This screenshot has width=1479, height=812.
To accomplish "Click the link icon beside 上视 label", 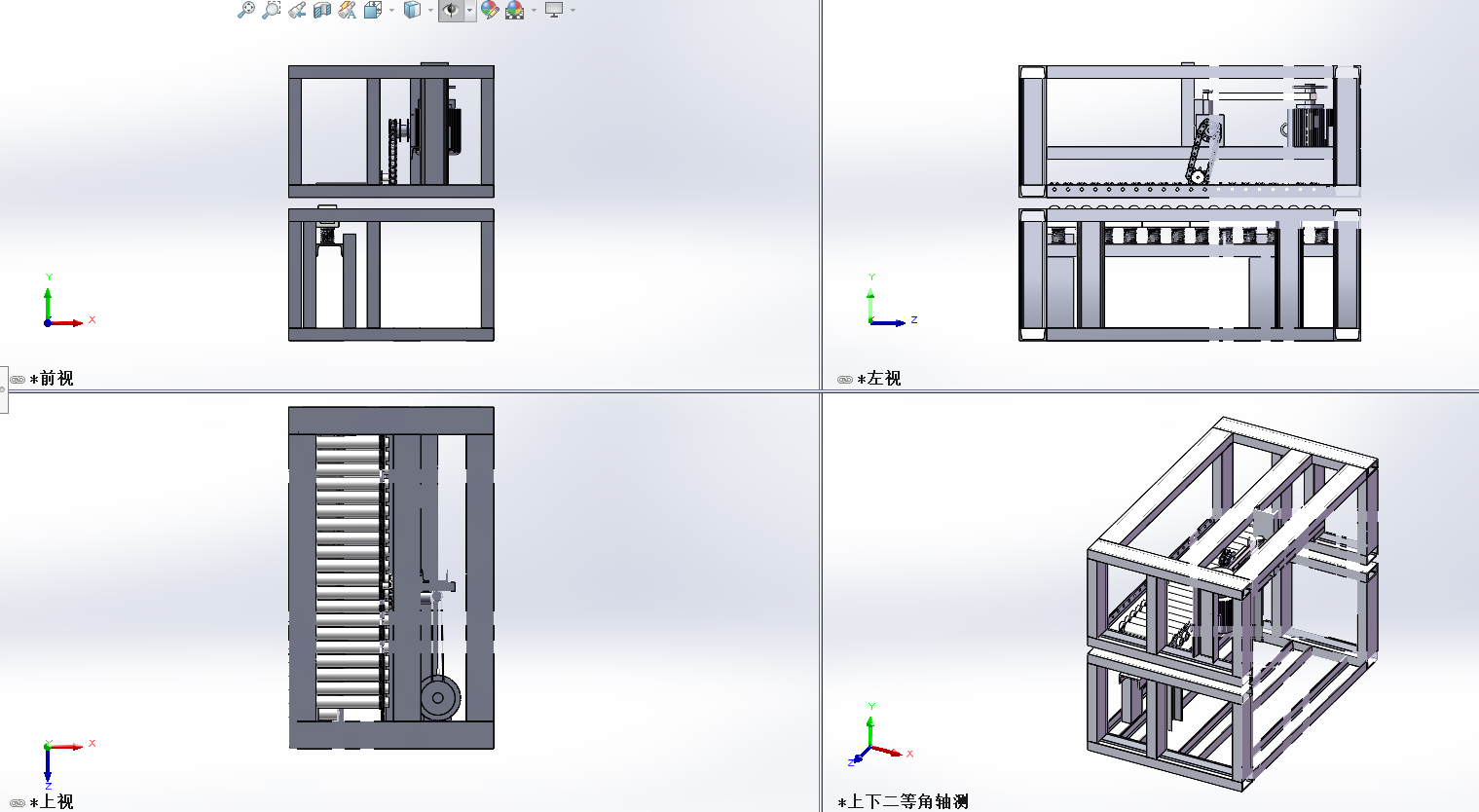I will tap(18, 803).
